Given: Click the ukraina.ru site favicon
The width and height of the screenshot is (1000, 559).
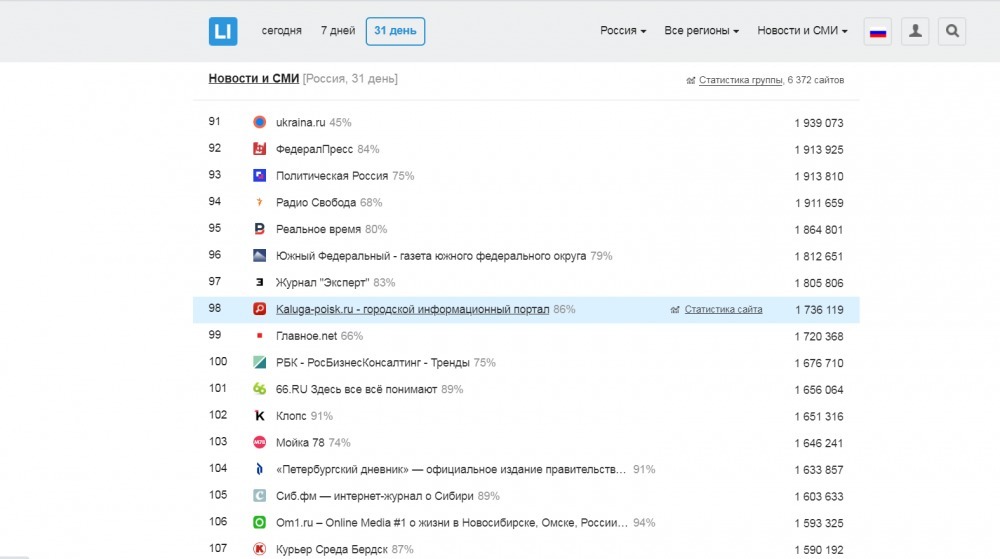Looking at the screenshot, I should pyautogui.click(x=260, y=122).
